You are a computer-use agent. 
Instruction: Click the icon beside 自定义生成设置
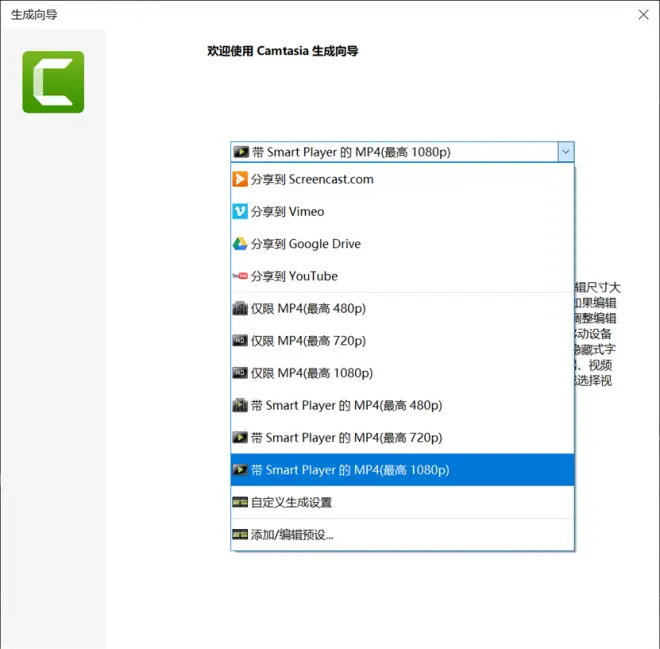[240, 502]
